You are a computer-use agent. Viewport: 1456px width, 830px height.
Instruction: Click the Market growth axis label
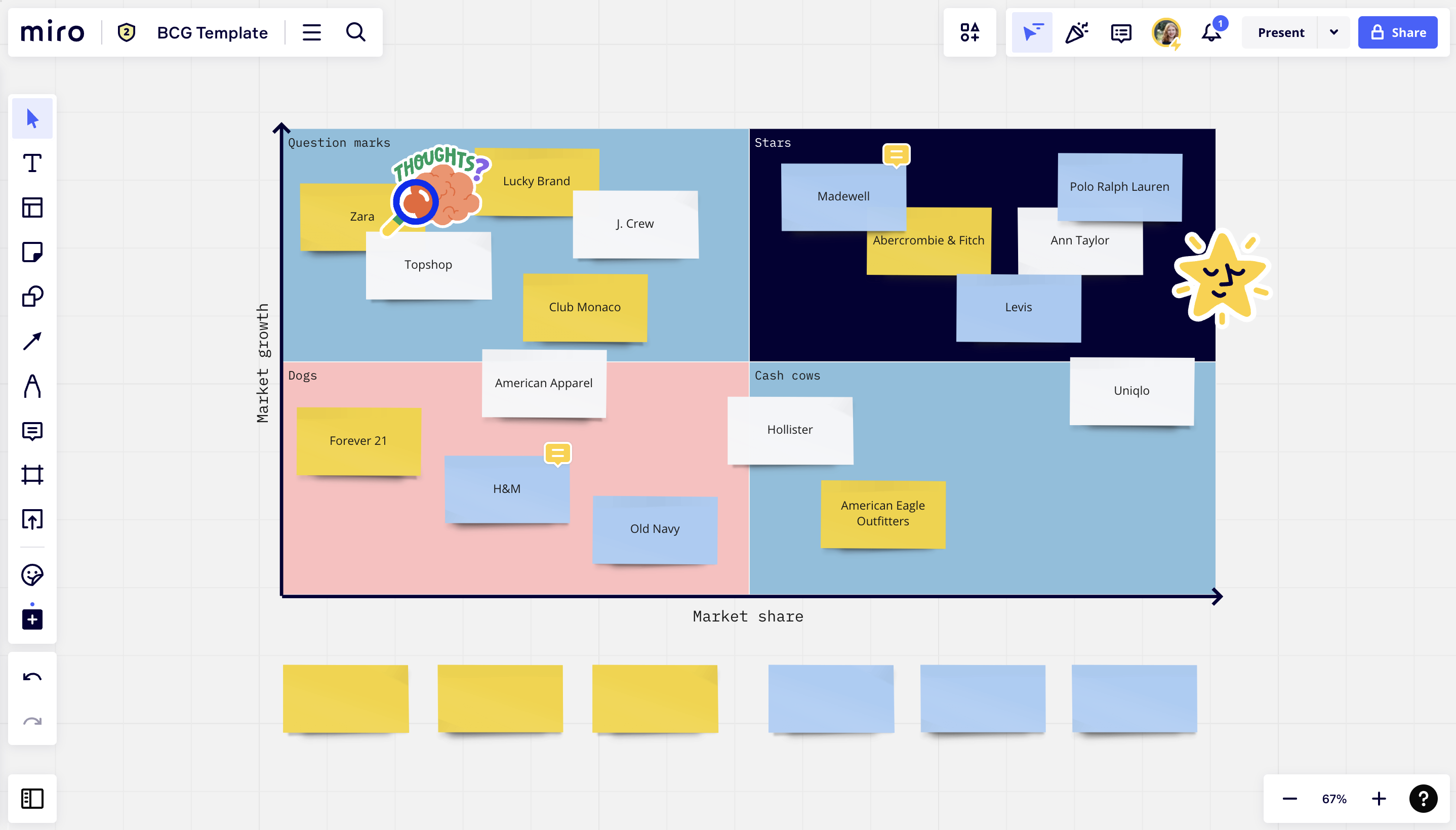pos(262,363)
